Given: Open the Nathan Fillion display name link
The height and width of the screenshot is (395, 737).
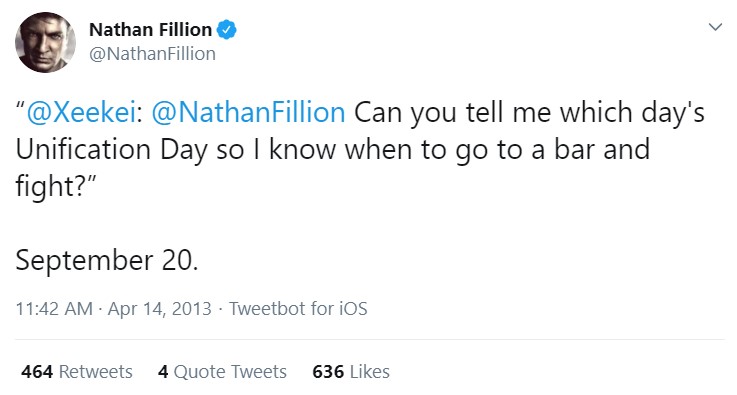Looking at the screenshot, I should pos(150,30).
